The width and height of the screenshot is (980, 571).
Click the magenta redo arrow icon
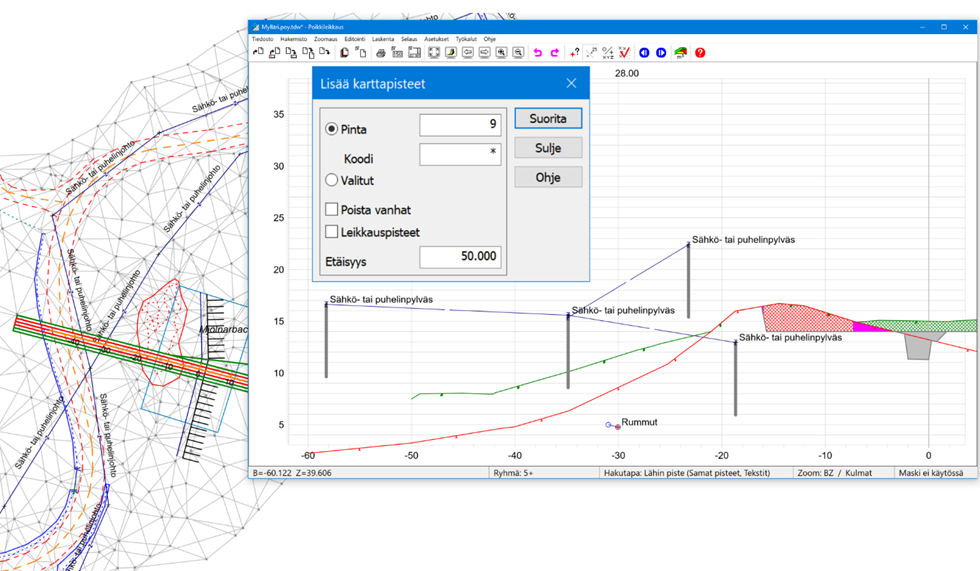coord(555,52)
